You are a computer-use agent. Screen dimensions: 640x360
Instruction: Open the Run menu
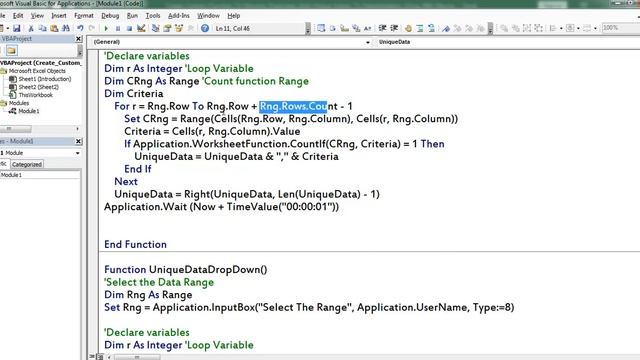click(x=132, y=16)
